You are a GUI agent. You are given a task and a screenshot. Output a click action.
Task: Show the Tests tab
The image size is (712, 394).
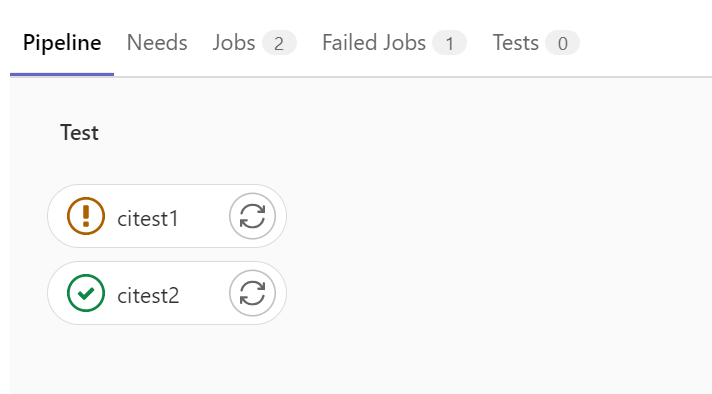[x=536, y=43]
